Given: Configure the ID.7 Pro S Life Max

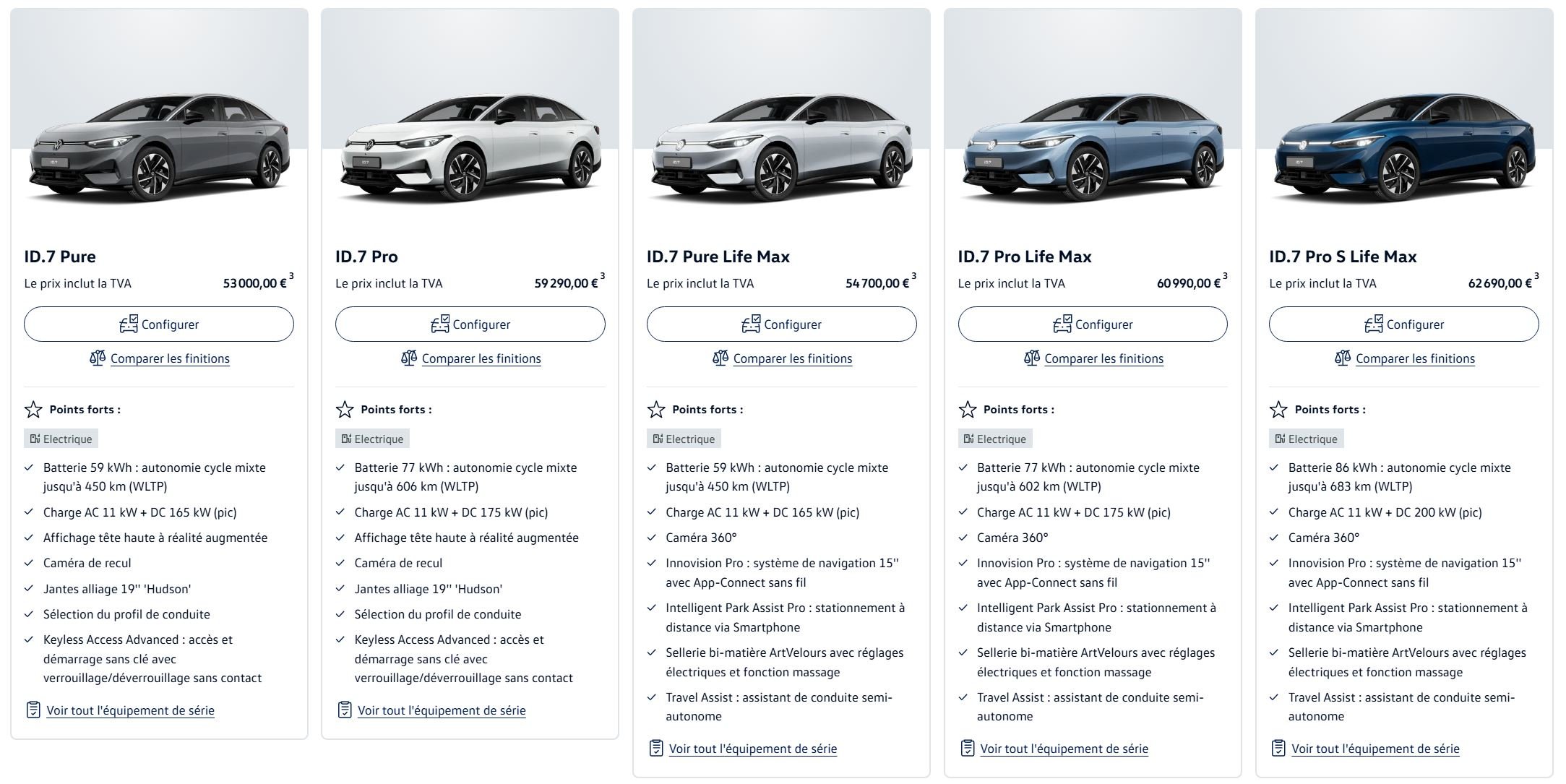Looking at the screenshot, I should tap(1404, 324).
